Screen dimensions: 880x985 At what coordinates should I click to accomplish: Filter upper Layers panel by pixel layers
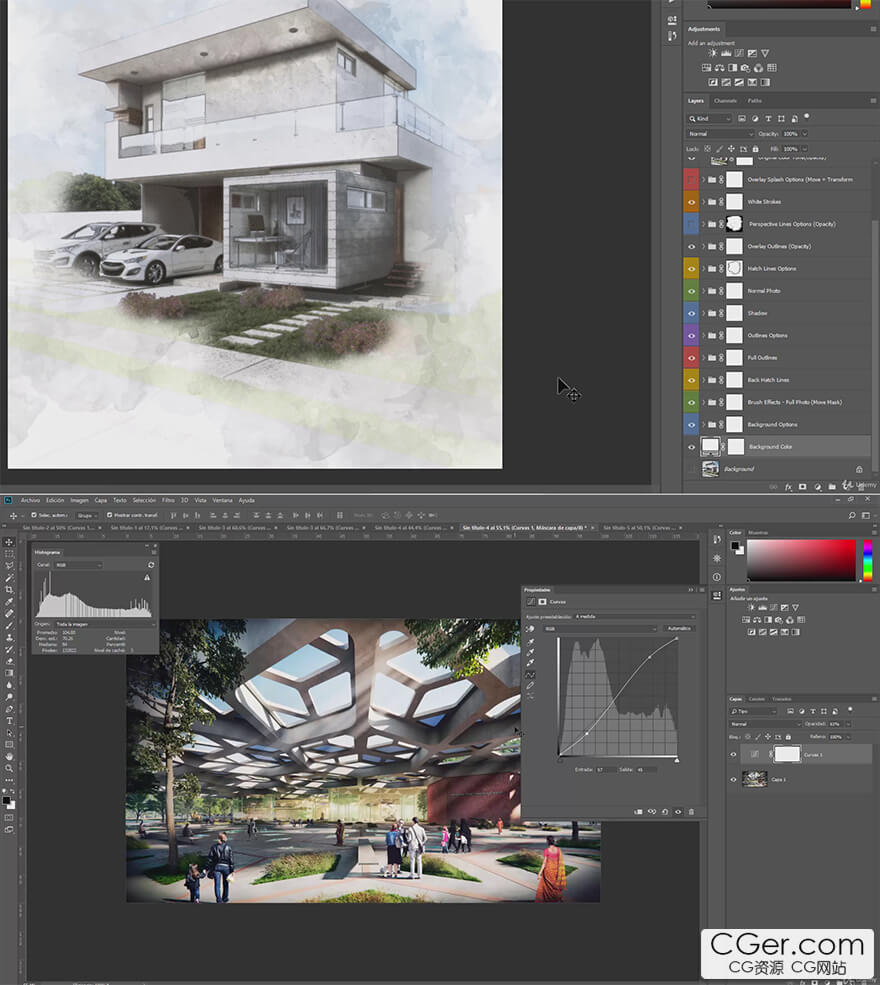tap(742, 118)
